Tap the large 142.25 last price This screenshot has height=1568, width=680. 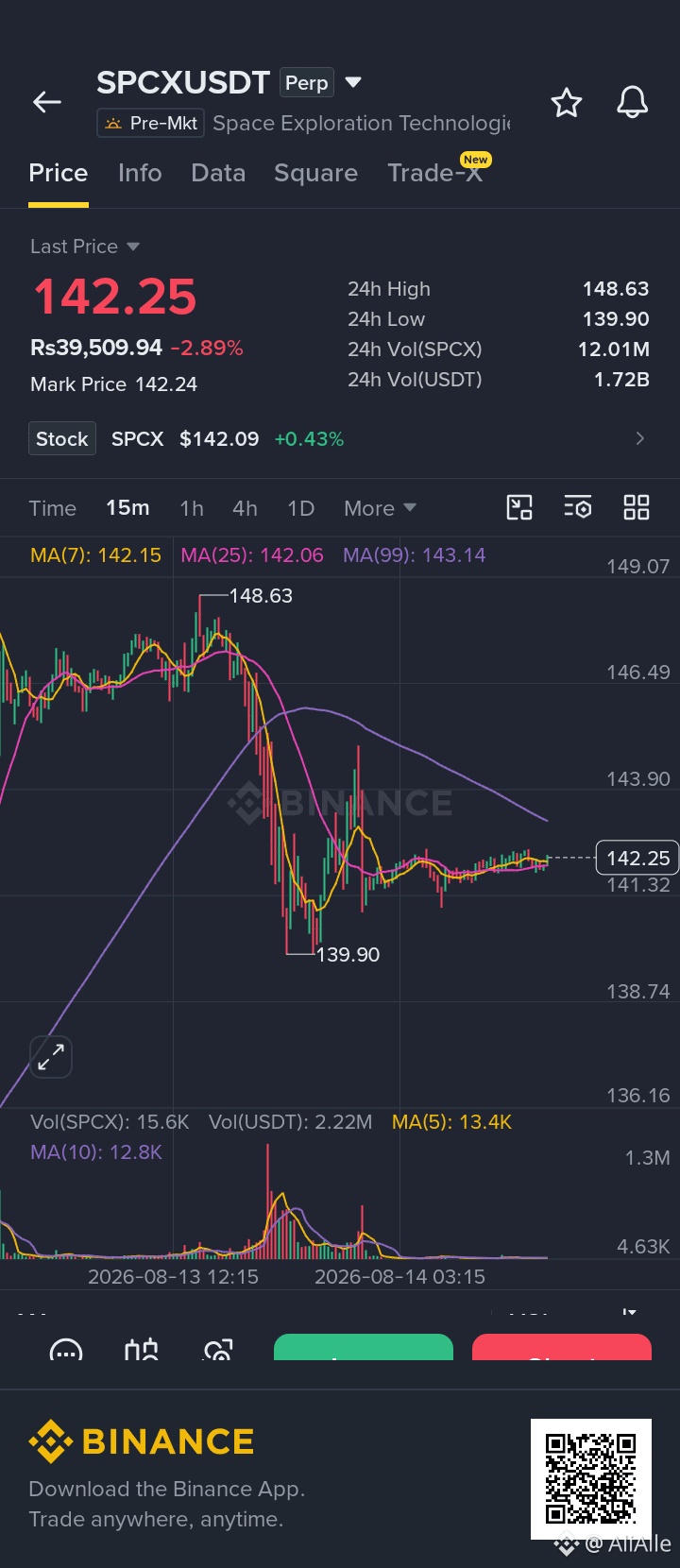point(115,297)
